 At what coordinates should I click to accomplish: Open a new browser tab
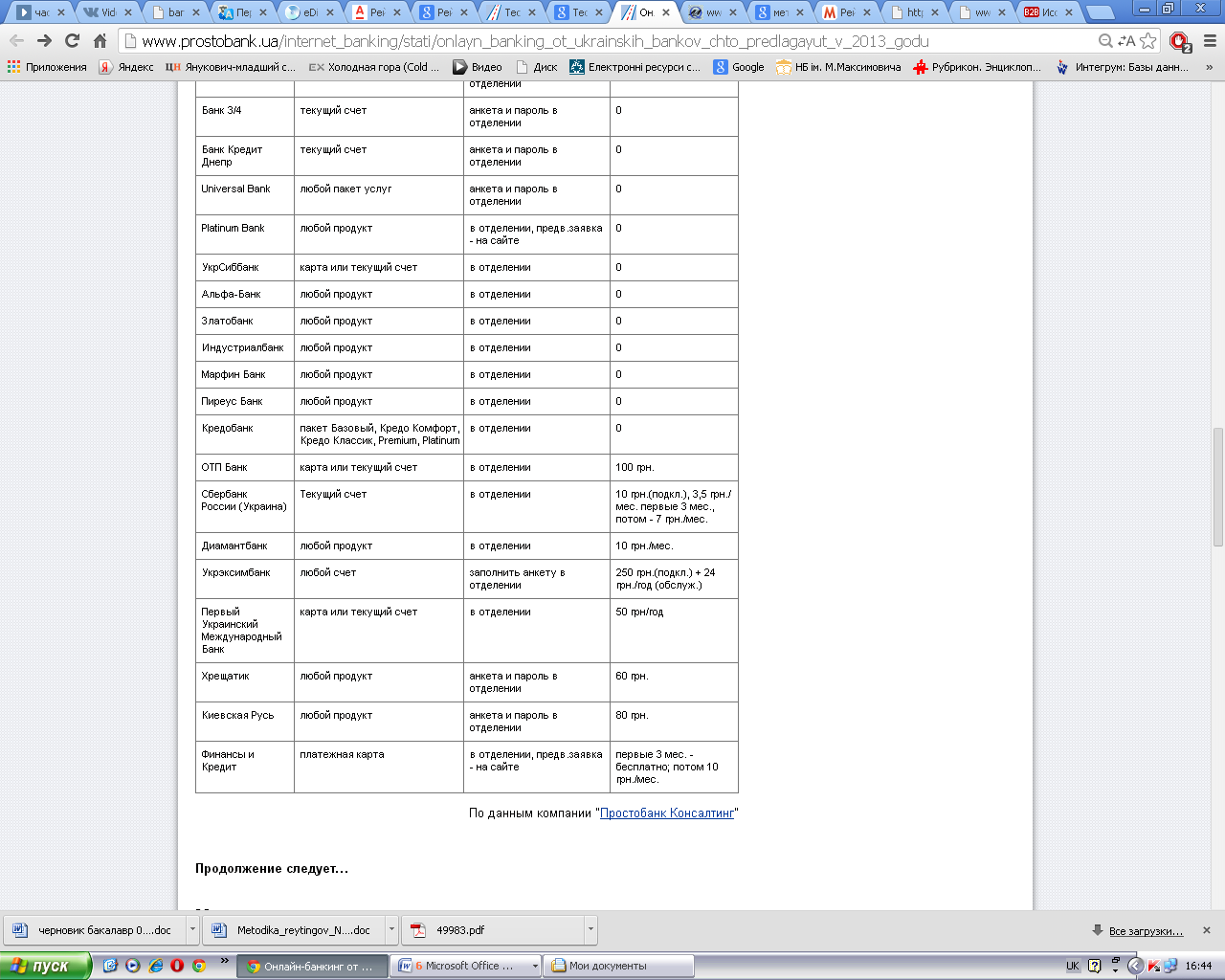pyautogui.click(x=1100, y=12)
